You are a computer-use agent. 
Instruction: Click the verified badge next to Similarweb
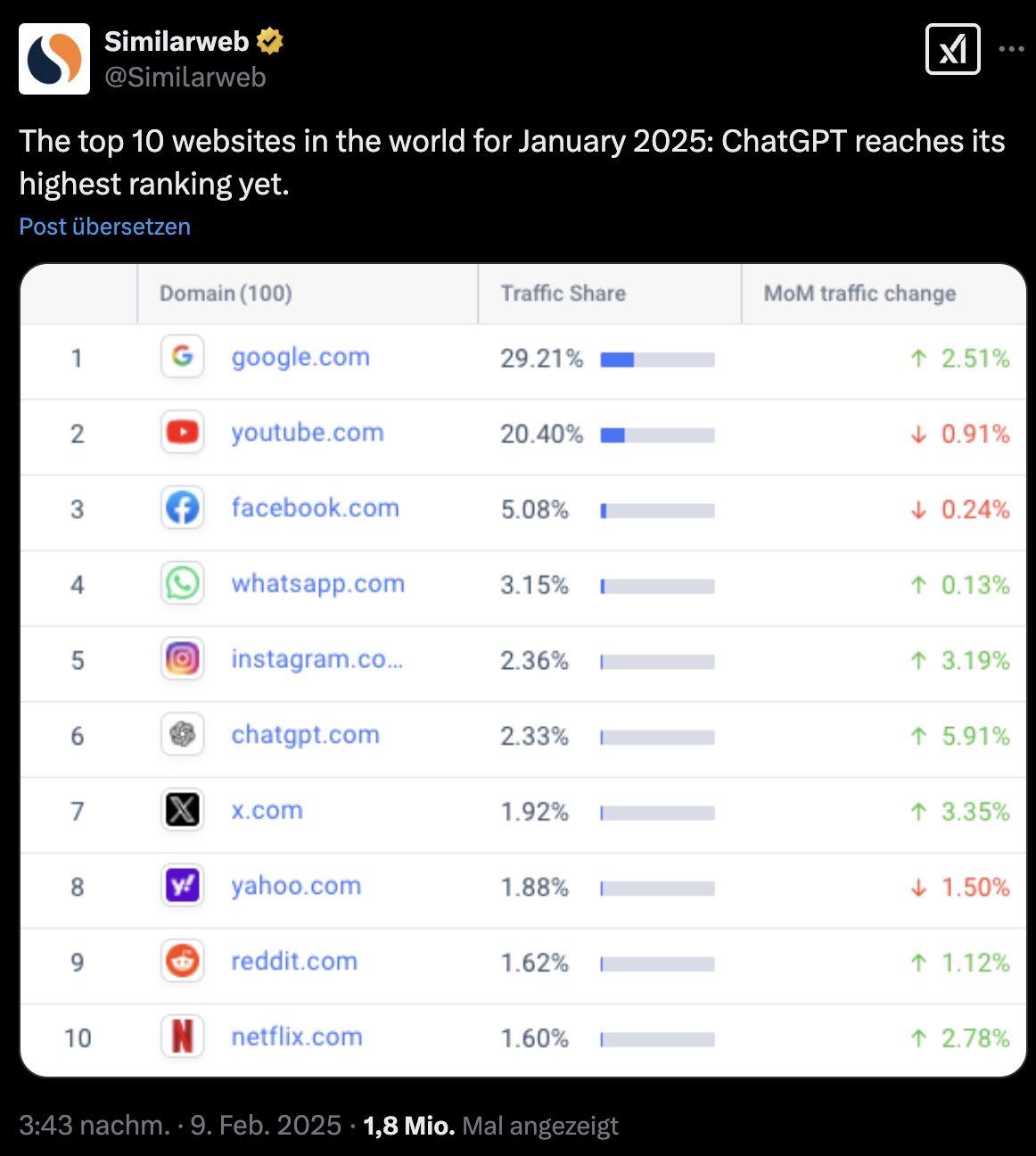(x=270, y=40)
